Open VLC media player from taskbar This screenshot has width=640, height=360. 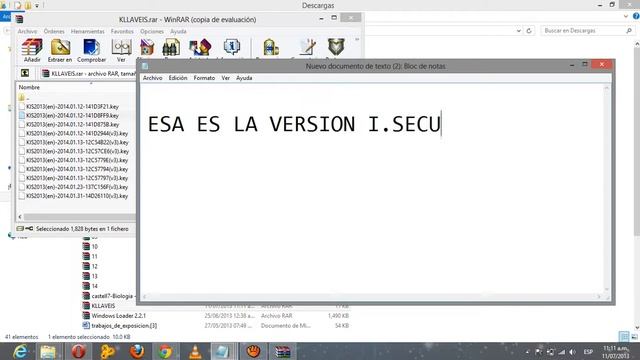[195, 351]
